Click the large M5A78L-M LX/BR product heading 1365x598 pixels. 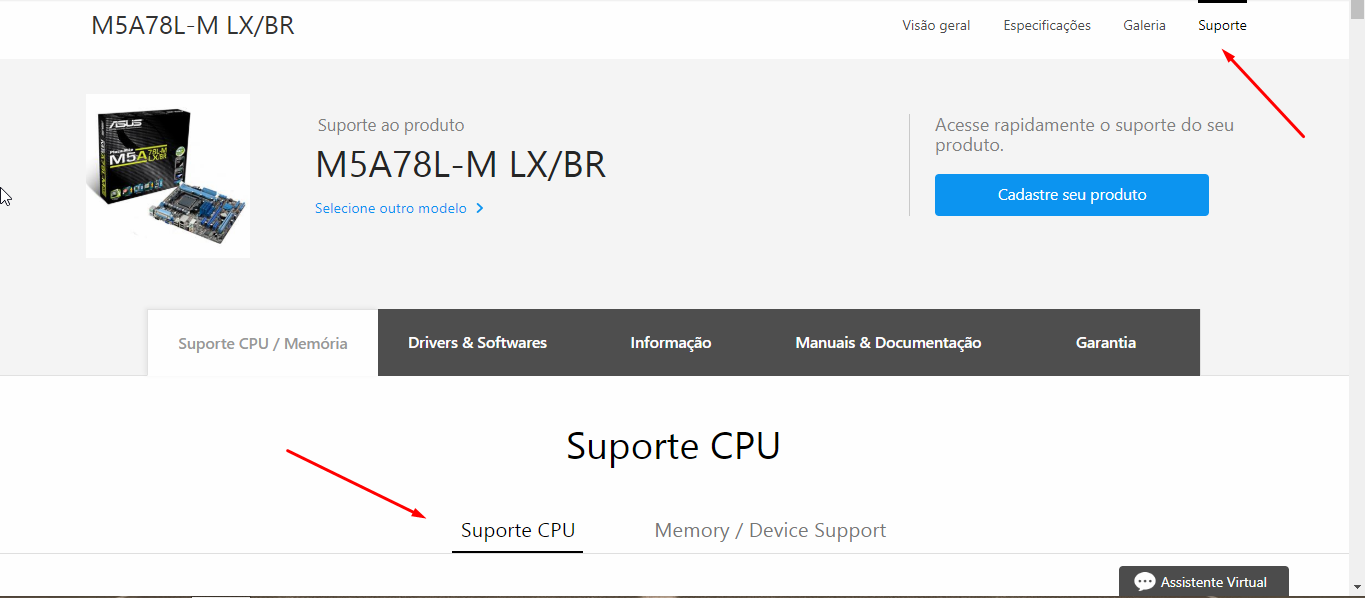tap(460, 165)
